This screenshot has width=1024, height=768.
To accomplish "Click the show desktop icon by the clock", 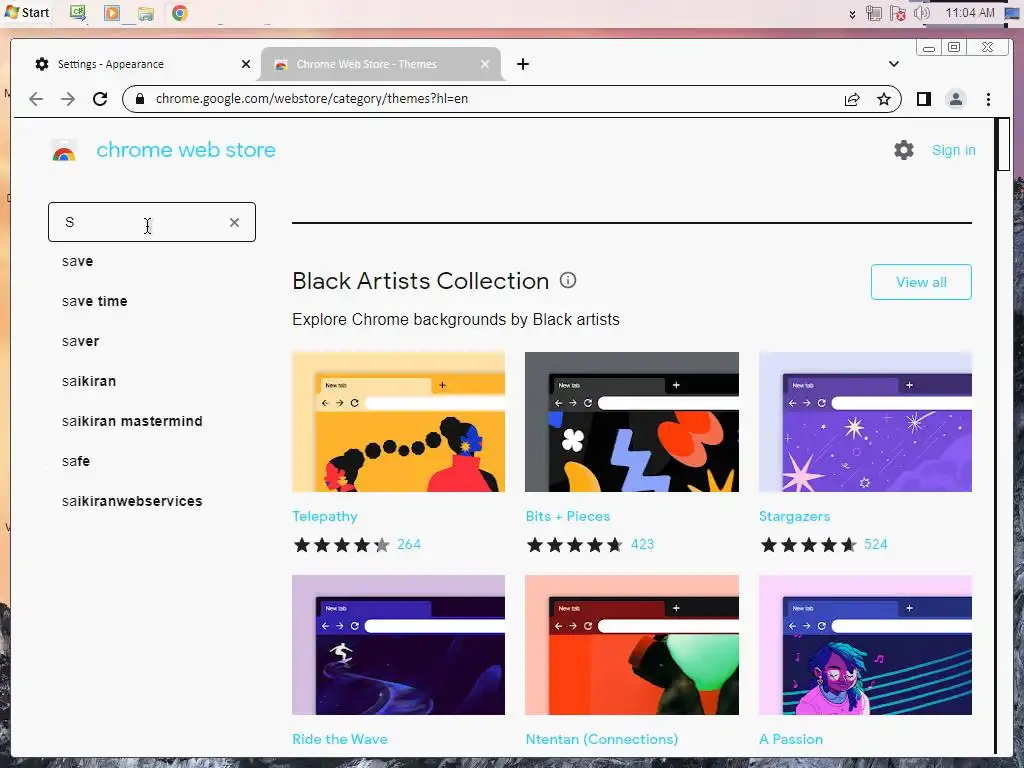I will click(1012, 13).
